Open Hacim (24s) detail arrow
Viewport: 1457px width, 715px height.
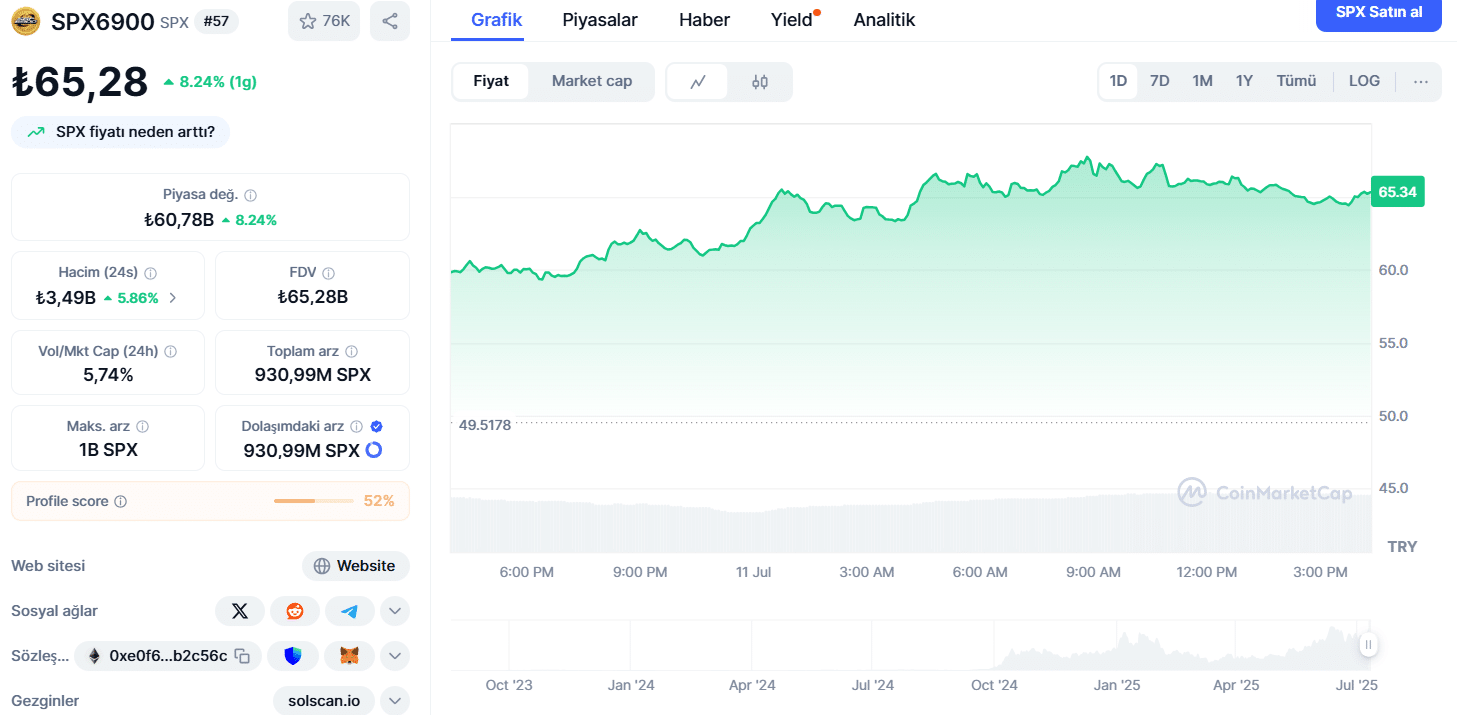pos(172,298)
